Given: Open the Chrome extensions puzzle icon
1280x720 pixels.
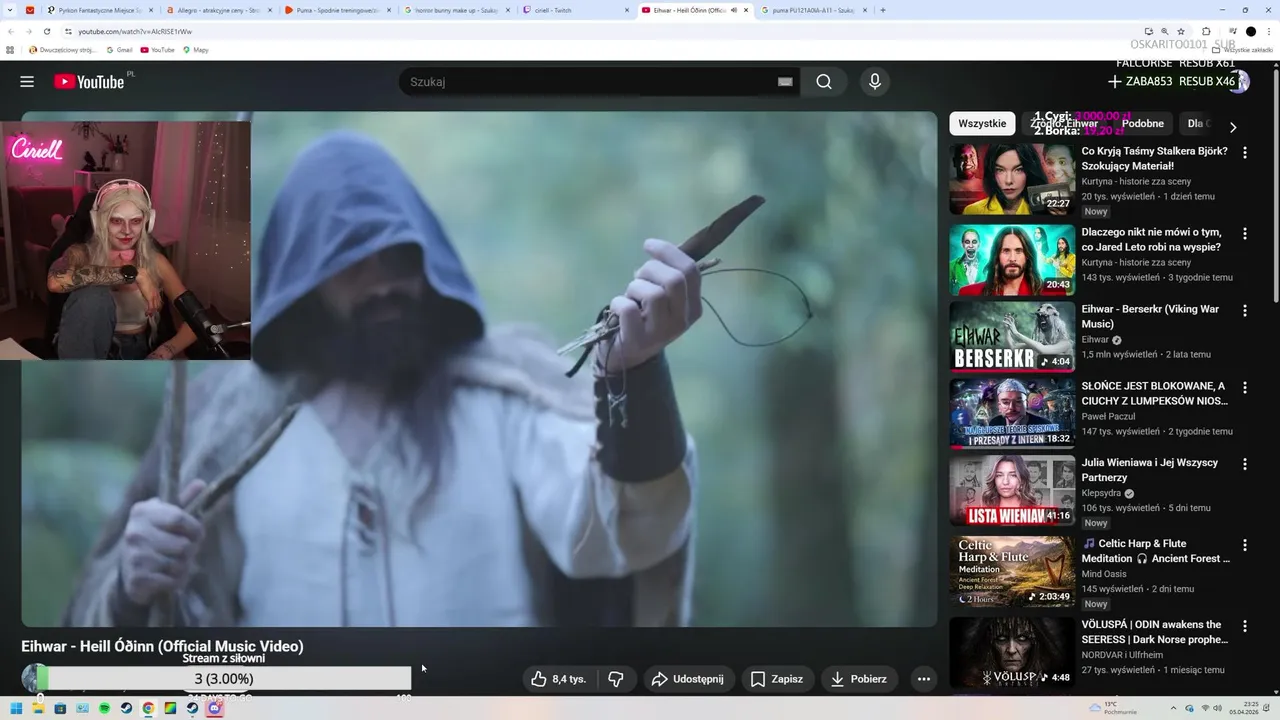Looking at the screenshot, I should click(1206, 31).
